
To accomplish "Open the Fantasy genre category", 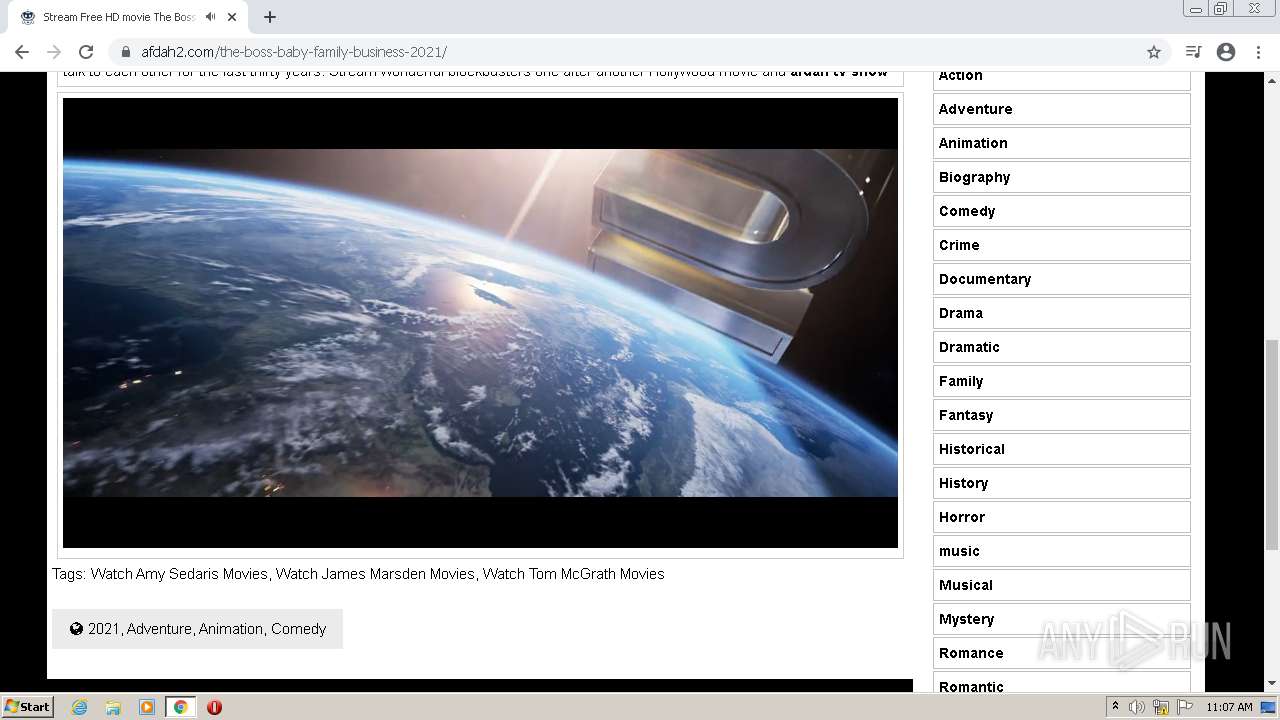I will tap(1062, 415).
